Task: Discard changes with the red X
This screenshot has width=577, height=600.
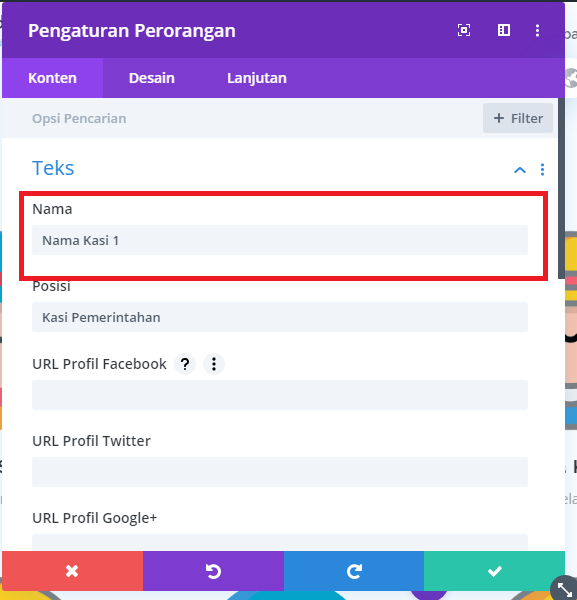Action: tap(72, 571)
